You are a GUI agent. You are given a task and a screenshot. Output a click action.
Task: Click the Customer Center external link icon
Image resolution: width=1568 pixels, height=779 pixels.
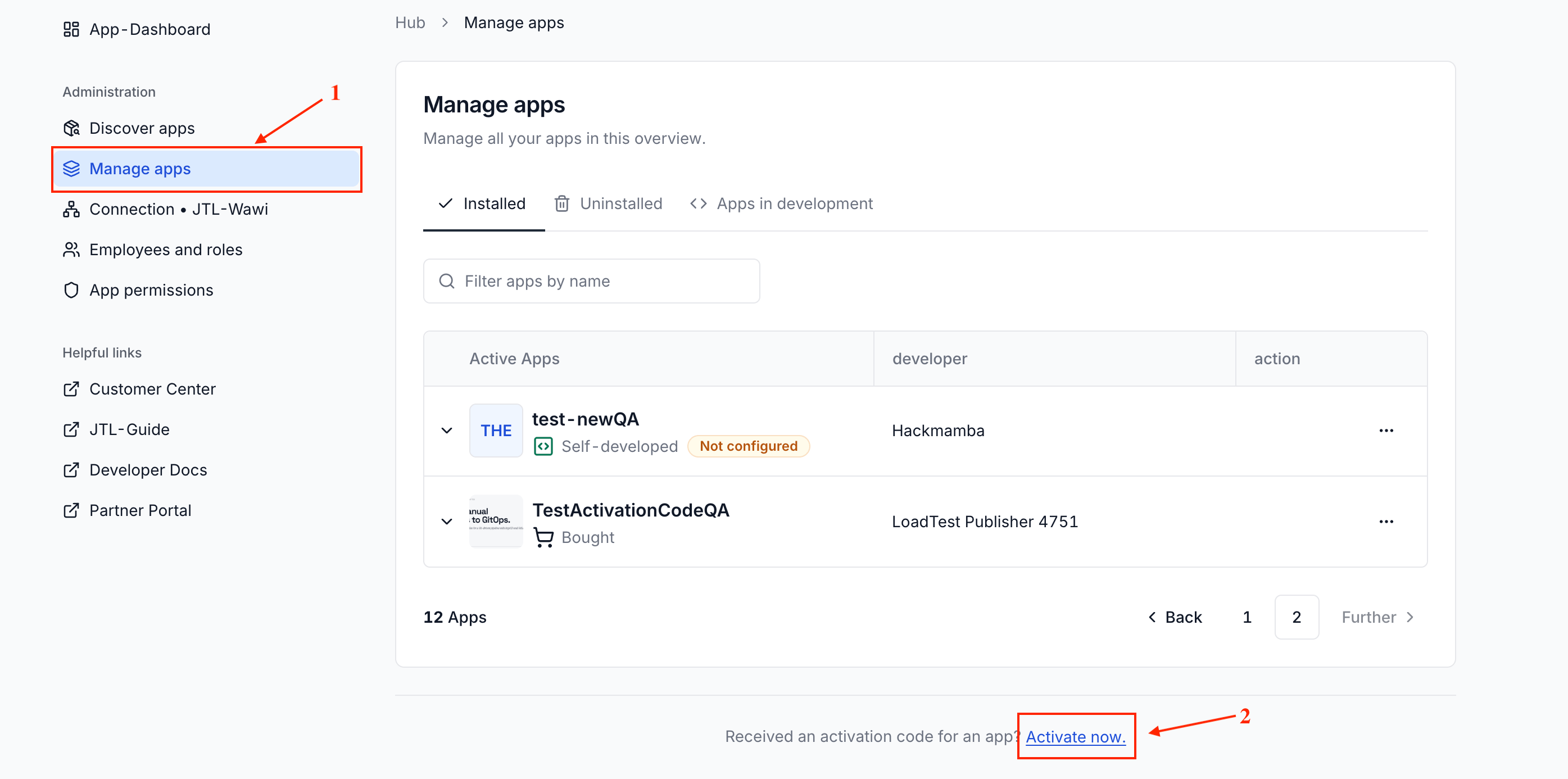pyautogui.click(x=71, y=389)
